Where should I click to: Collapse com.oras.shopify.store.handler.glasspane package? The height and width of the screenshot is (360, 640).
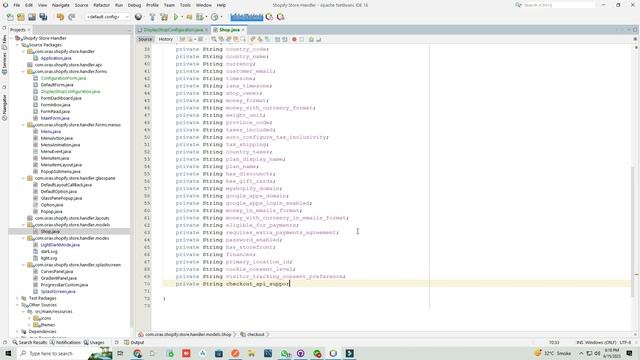coord(23,178)
